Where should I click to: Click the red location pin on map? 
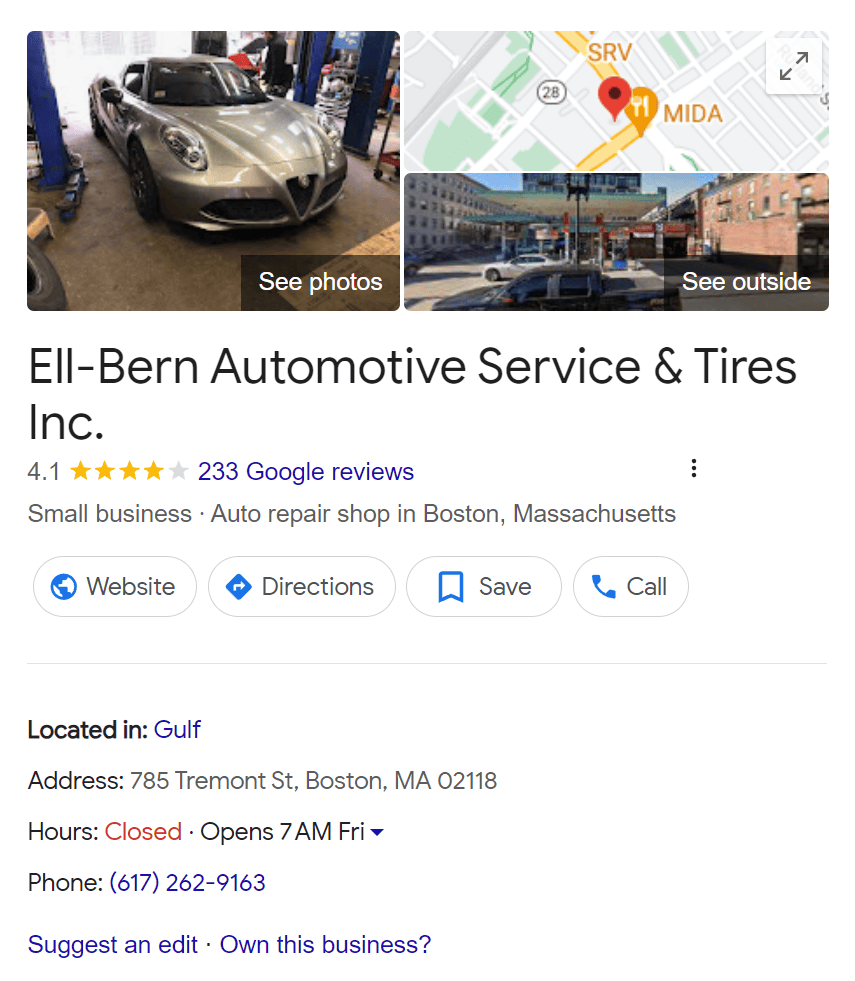[614, 97]
